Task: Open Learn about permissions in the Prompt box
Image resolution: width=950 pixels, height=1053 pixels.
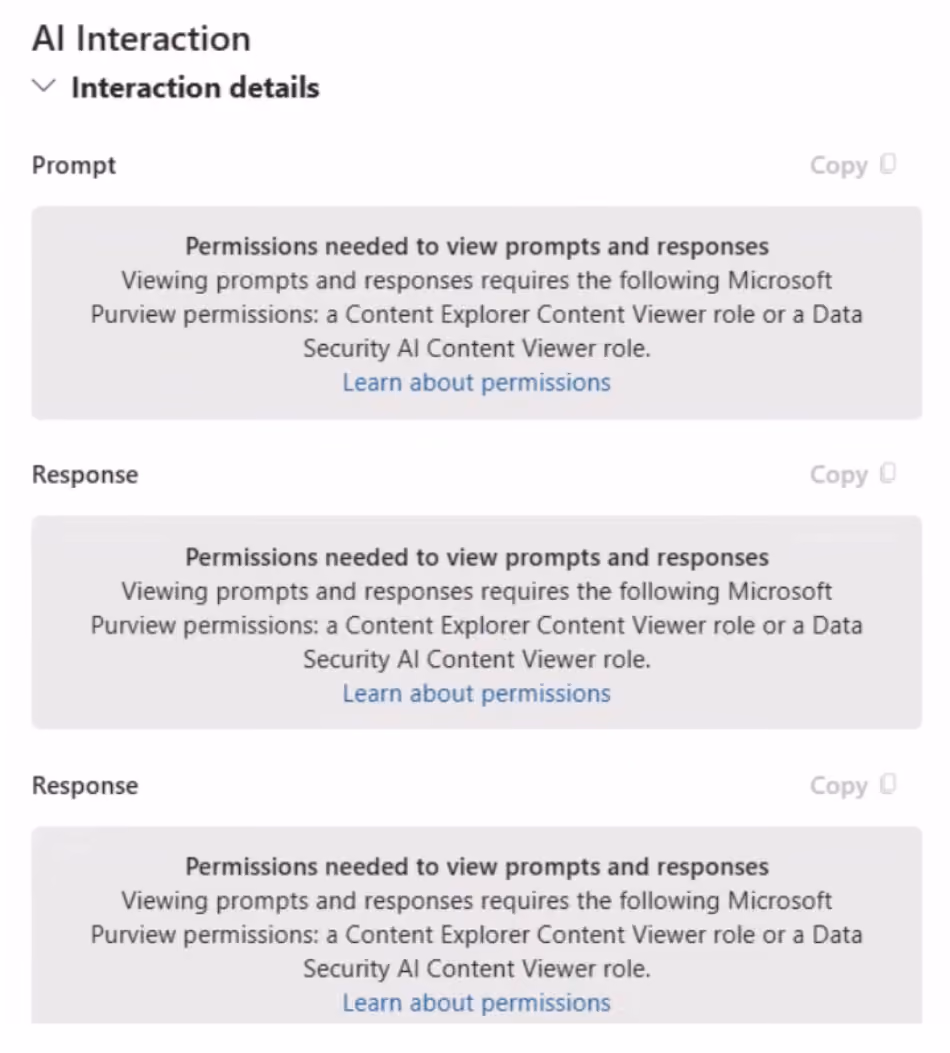Action: click(477, 382)
